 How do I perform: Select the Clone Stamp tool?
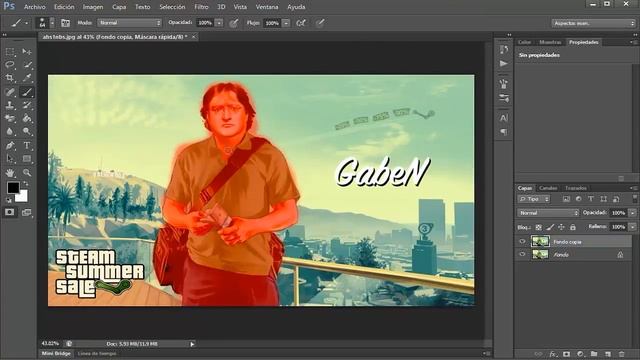tap(10, 105)
